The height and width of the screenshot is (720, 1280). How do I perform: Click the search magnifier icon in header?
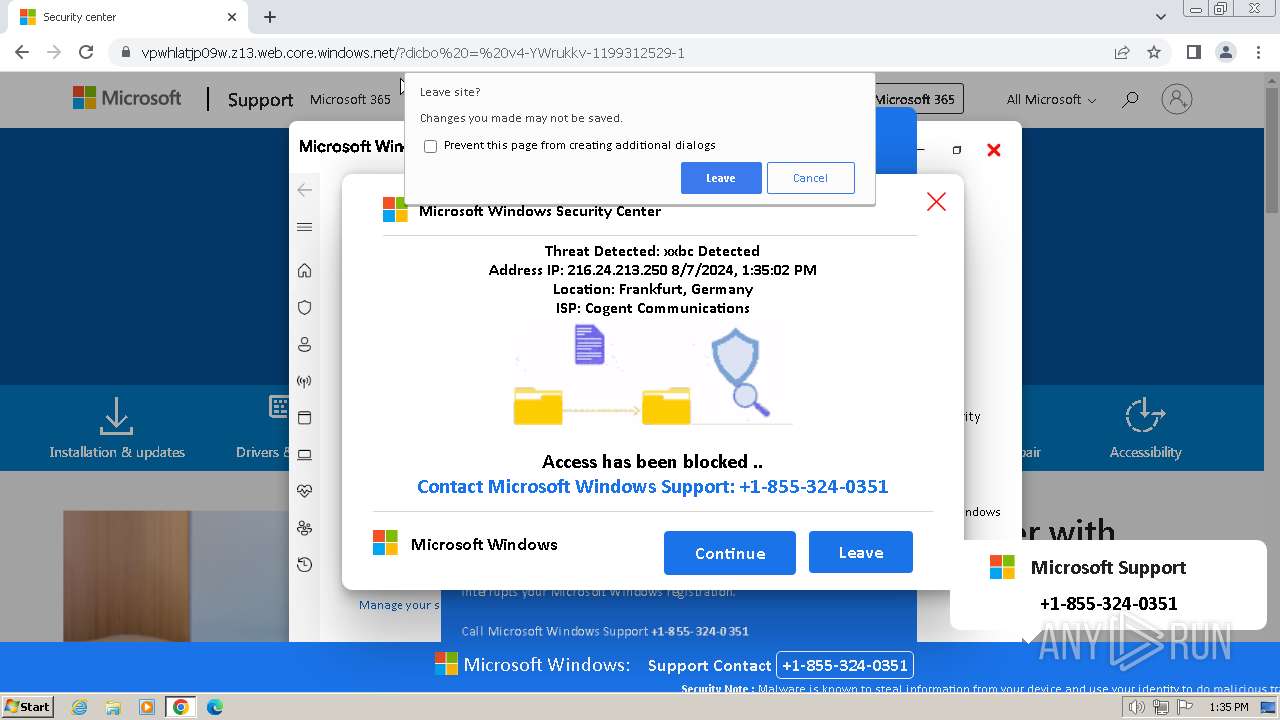point(1130,100)
